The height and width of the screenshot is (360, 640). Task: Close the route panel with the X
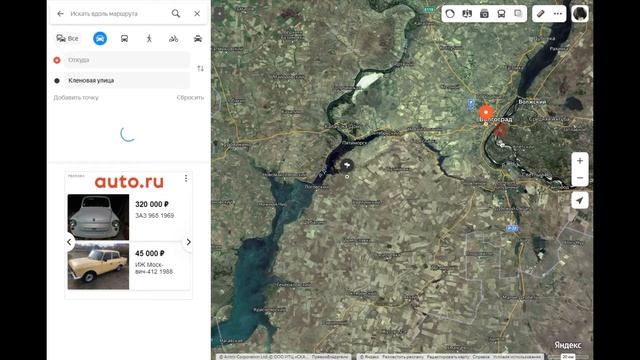[197, 14]
